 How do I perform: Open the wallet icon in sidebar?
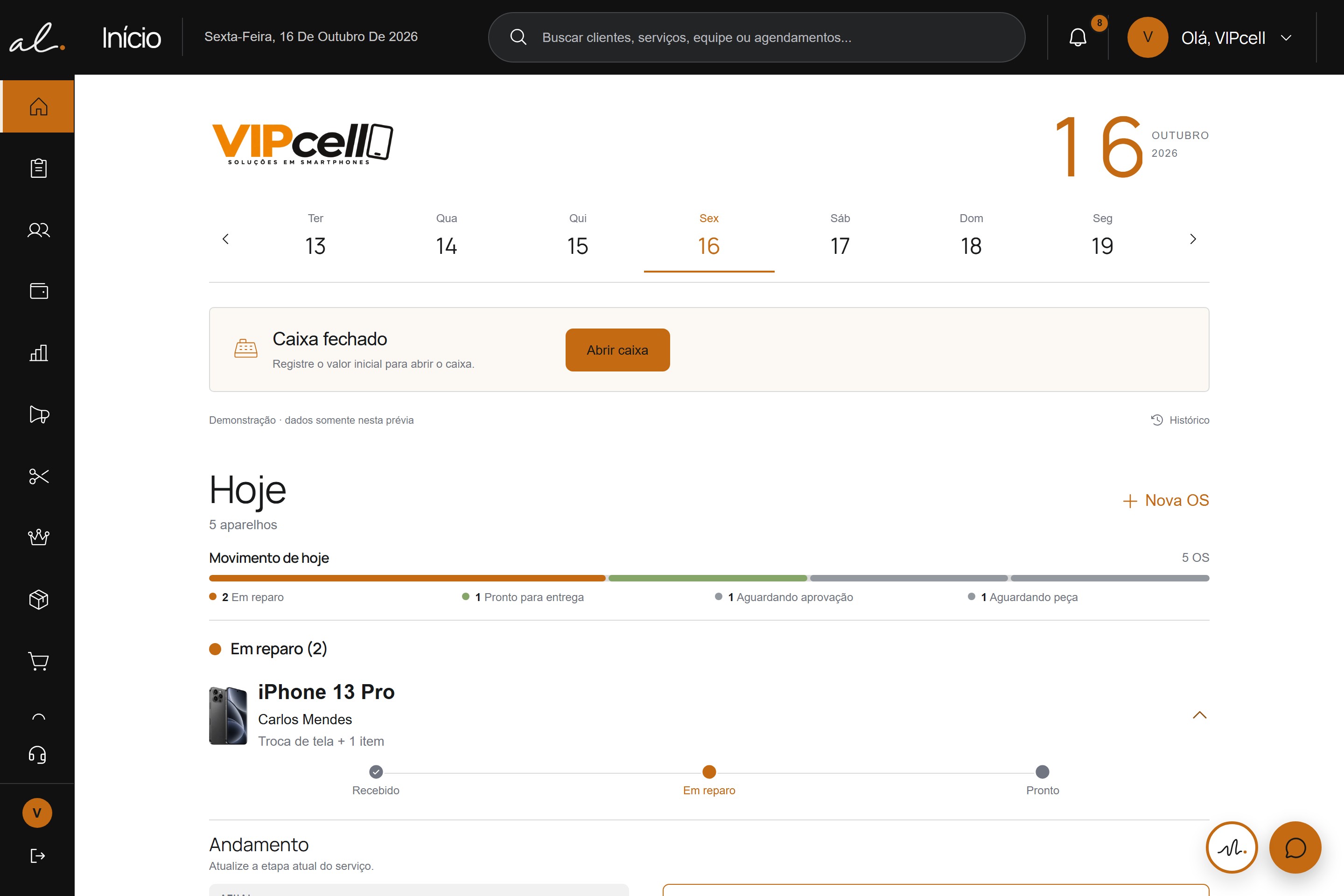[x=38, y=291]
